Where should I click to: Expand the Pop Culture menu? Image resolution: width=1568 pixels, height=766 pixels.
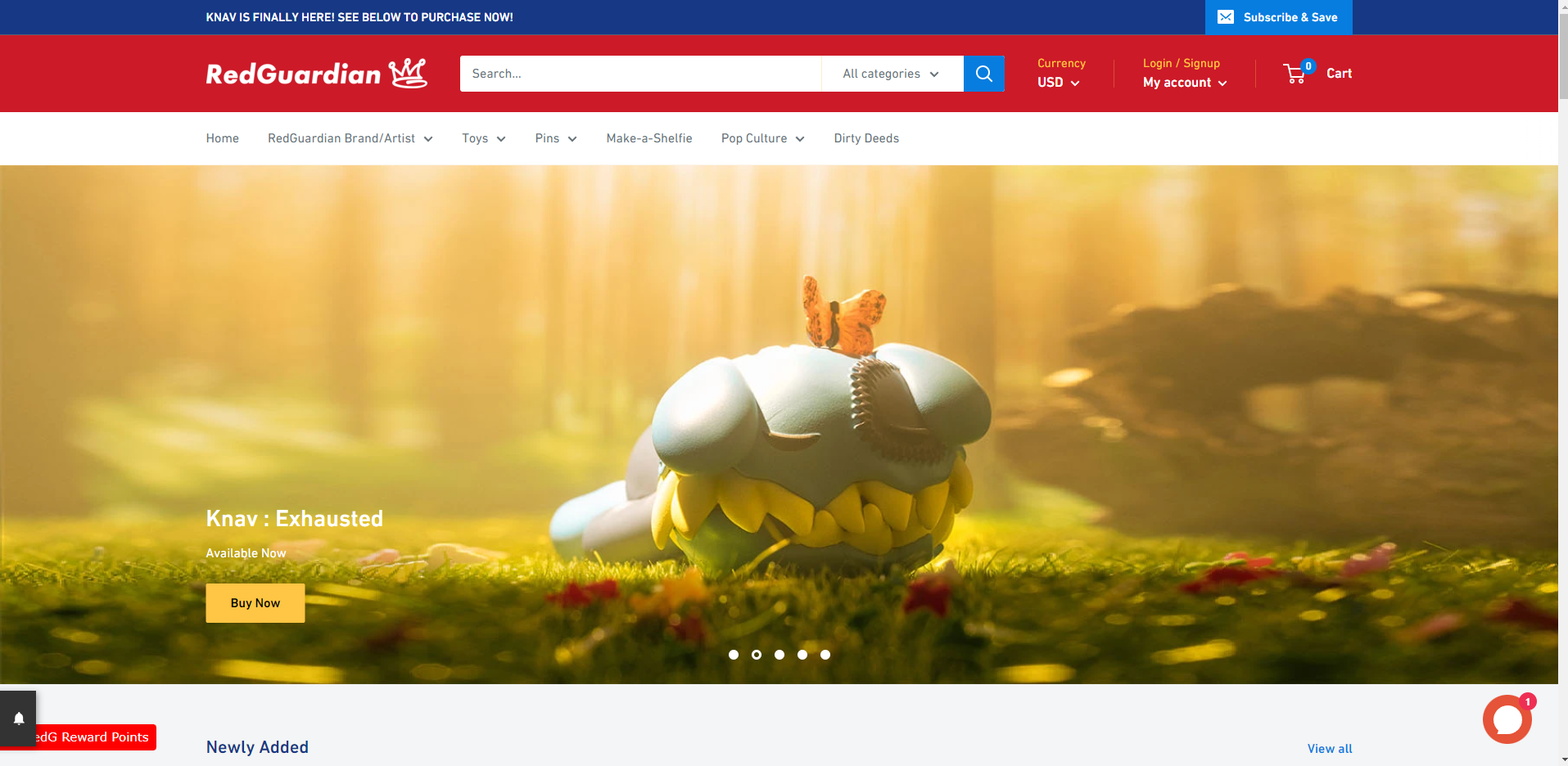pyautogui.click(x=763, y=138)
